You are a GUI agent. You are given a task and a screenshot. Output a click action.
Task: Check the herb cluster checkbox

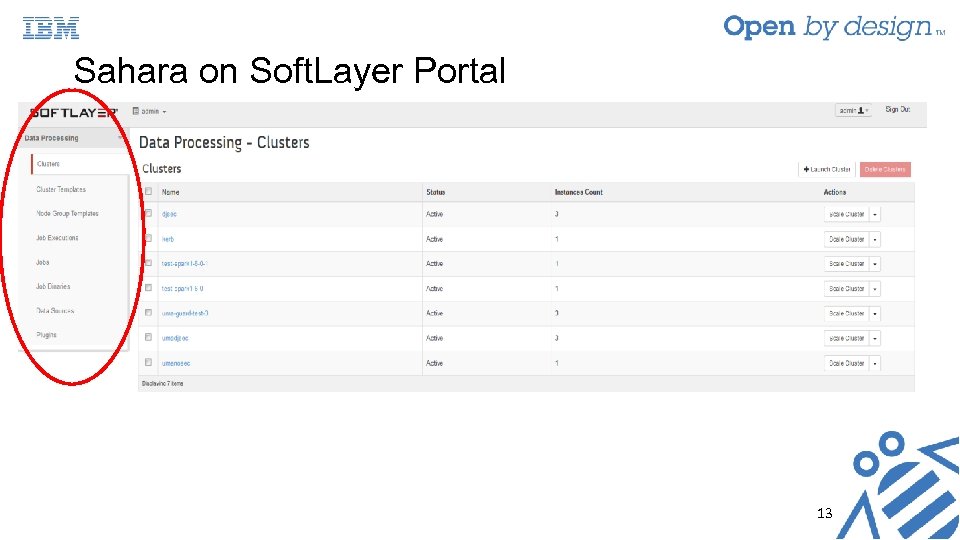point(148,239)
